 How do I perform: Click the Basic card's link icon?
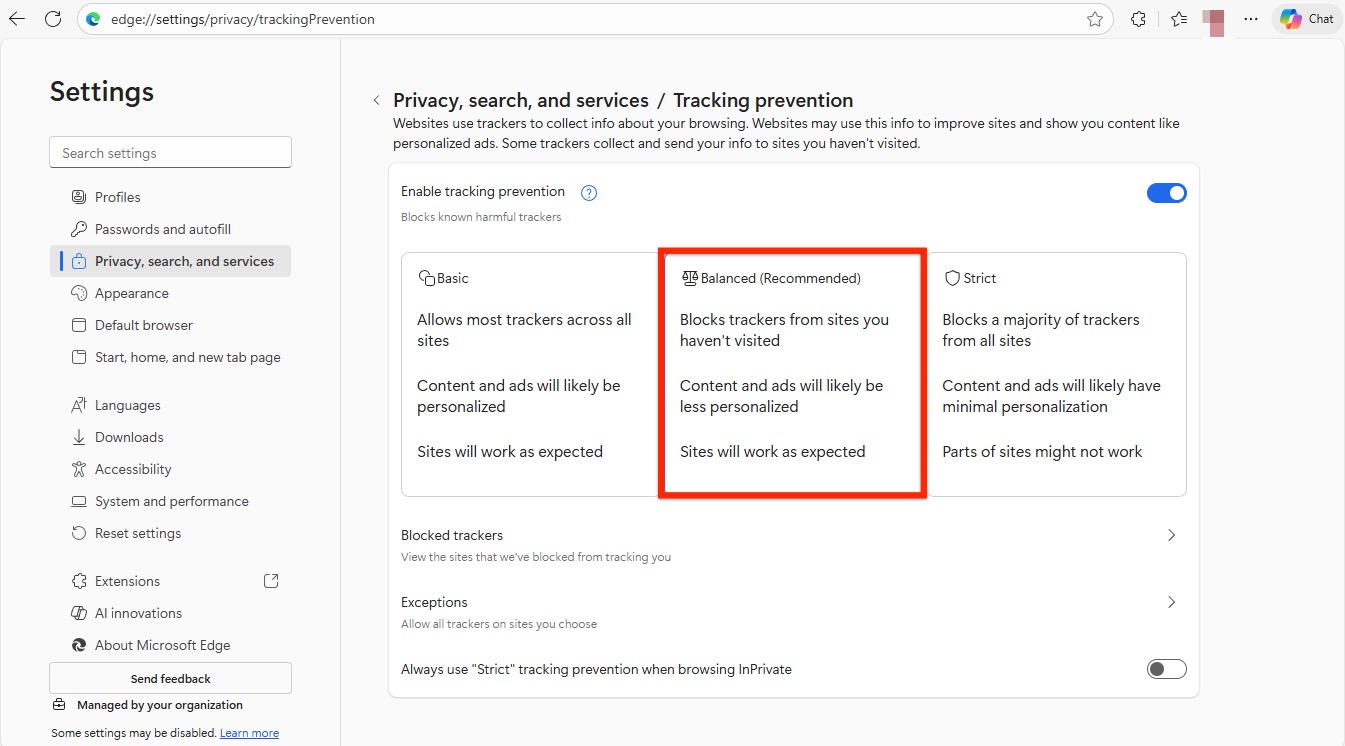coord(426,278)
